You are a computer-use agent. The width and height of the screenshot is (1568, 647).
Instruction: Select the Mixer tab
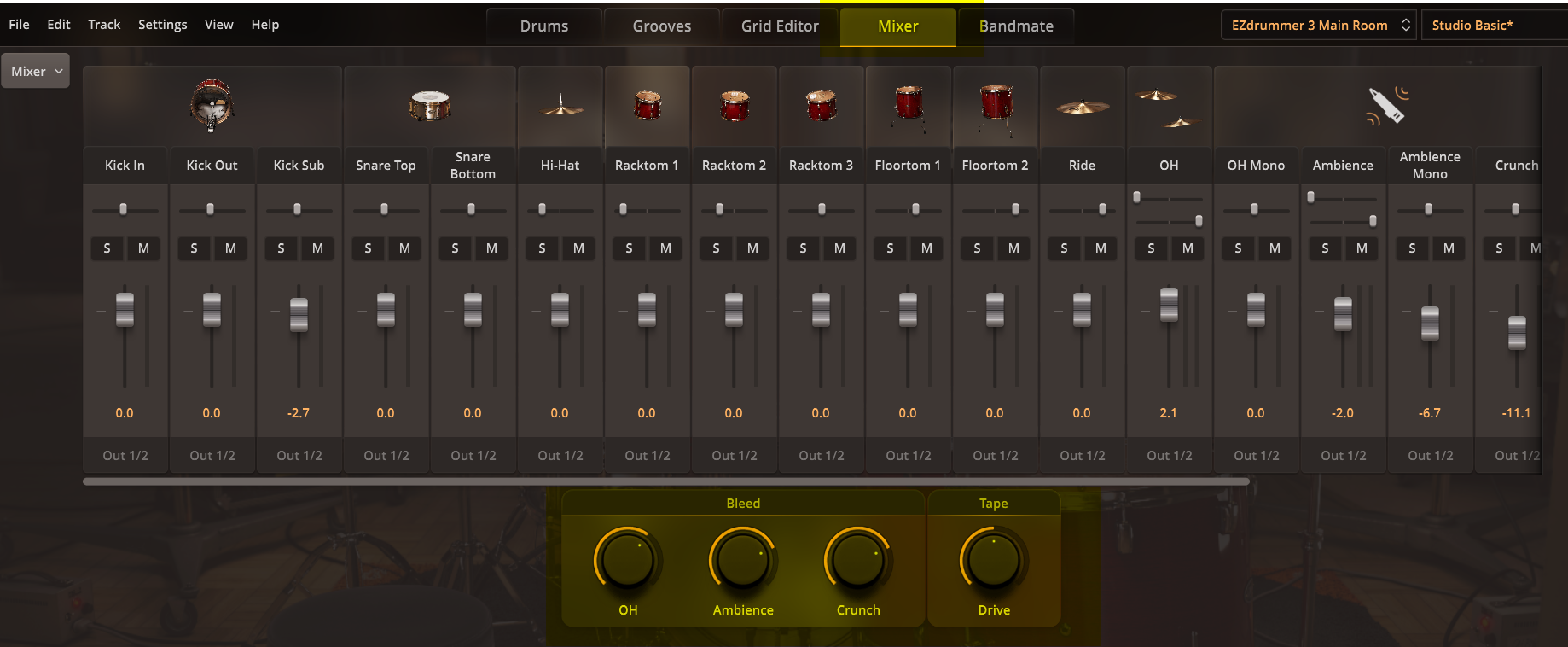pyautogui.click(x=898, y=26)
